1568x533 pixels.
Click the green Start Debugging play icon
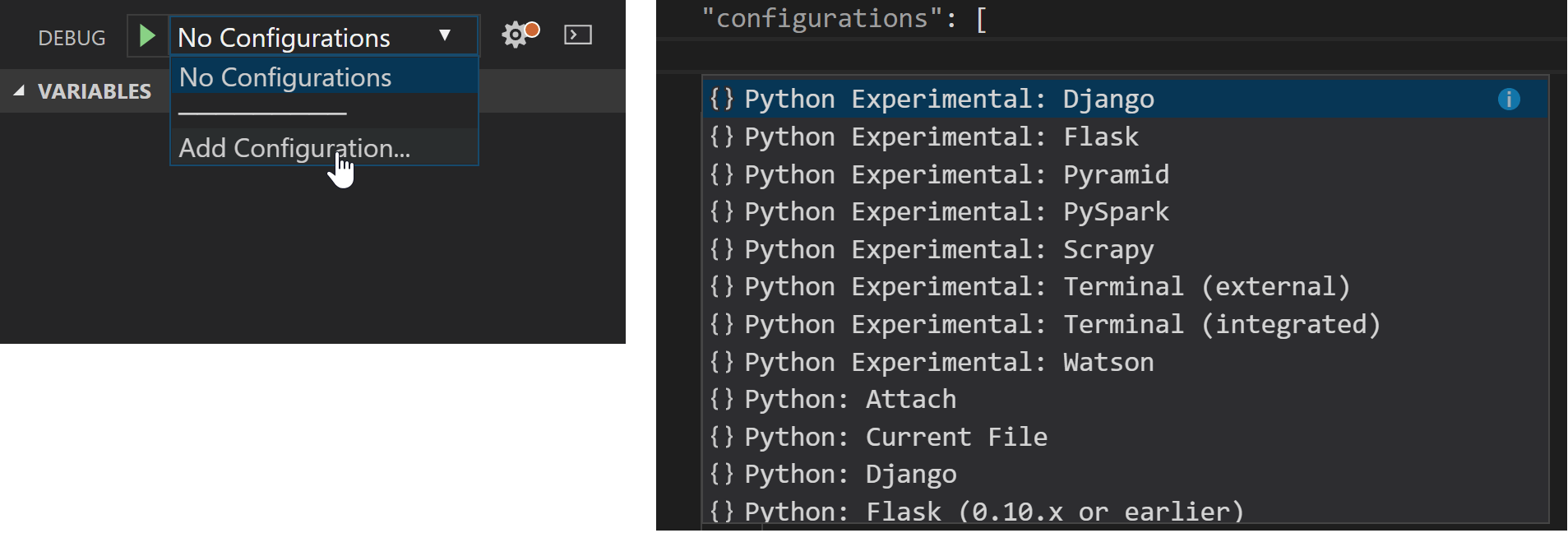point(147,36)
